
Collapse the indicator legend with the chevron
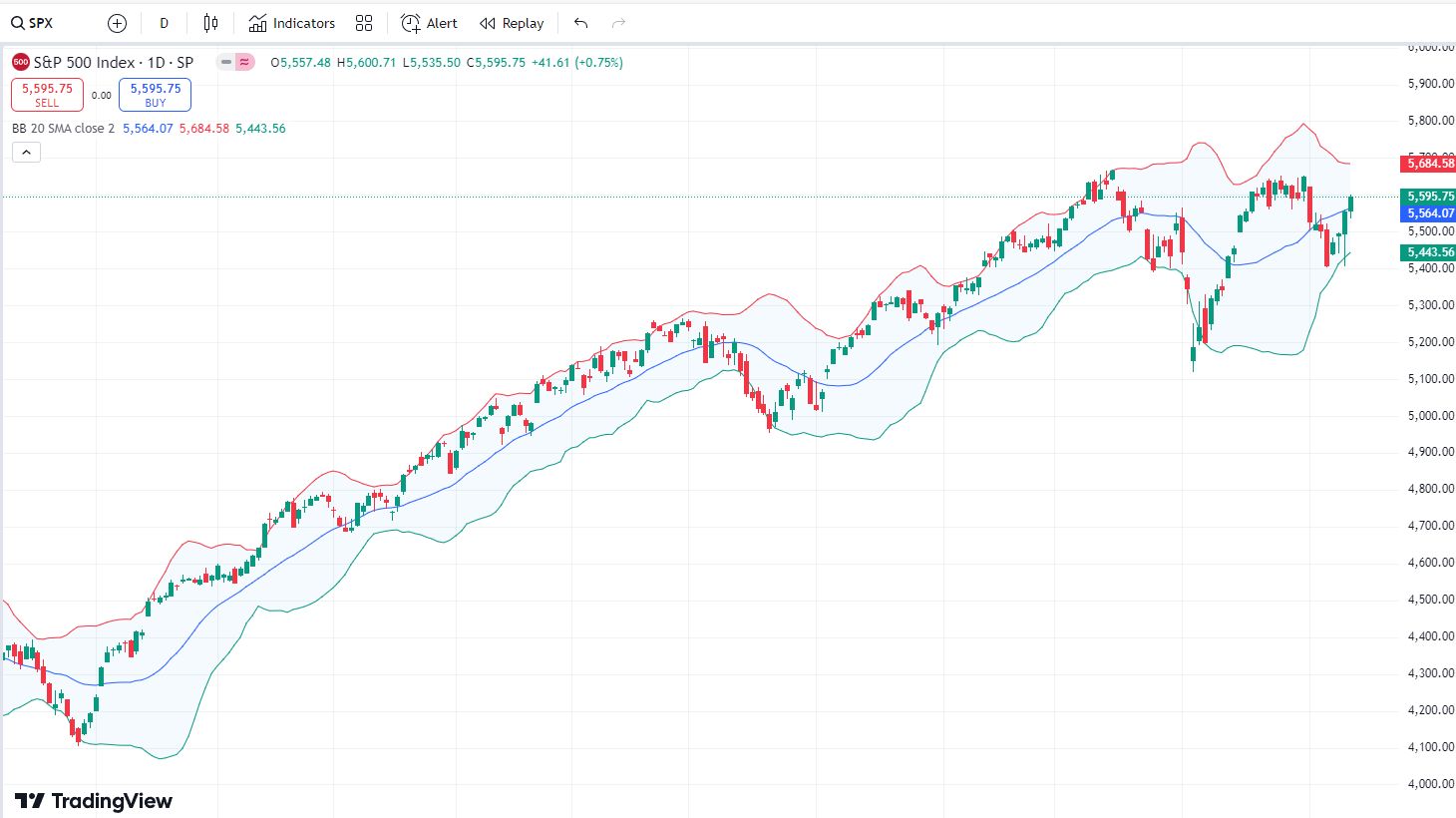[x=26, y=153]
